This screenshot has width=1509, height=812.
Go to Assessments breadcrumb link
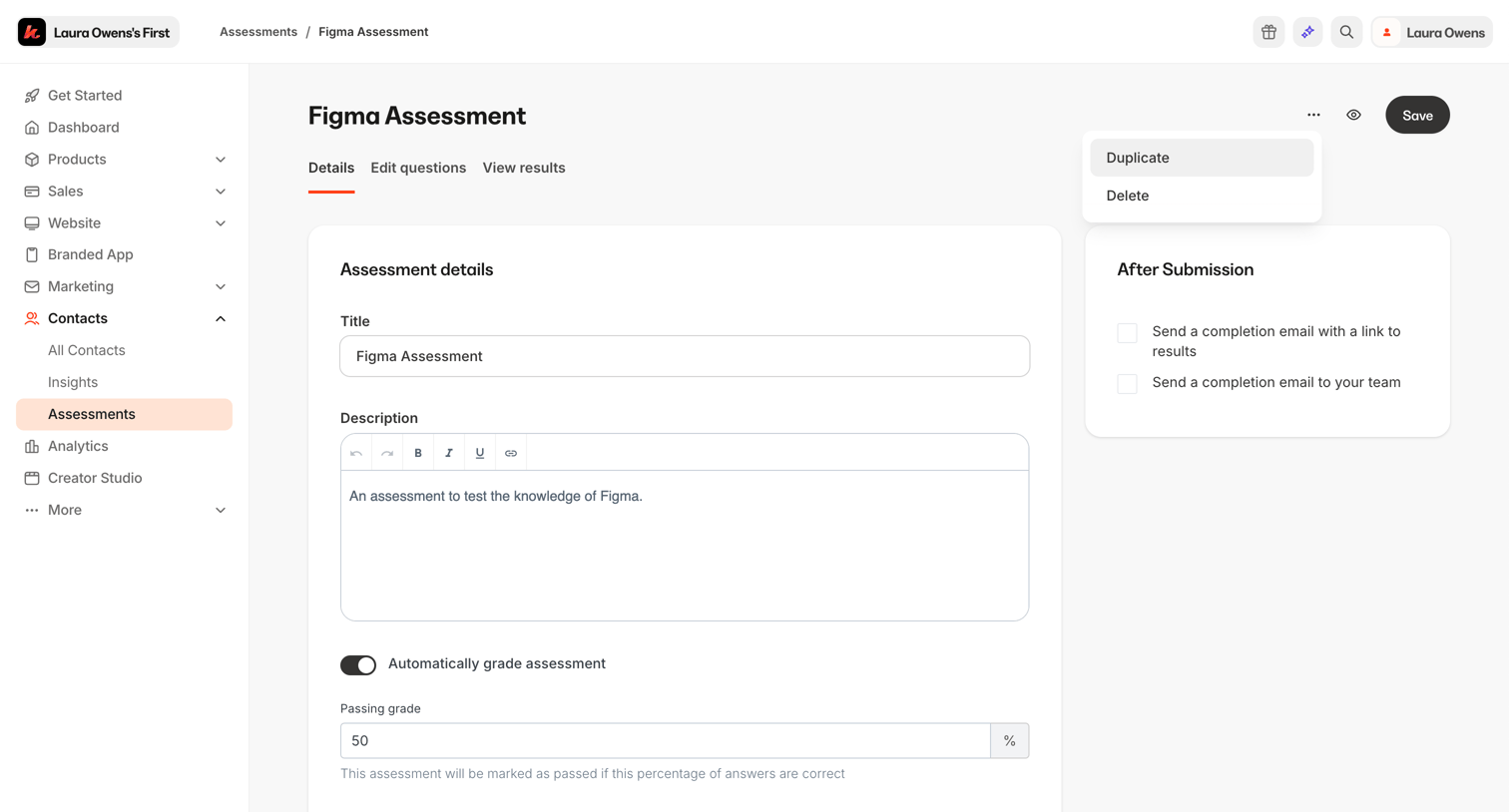(258, 32)
